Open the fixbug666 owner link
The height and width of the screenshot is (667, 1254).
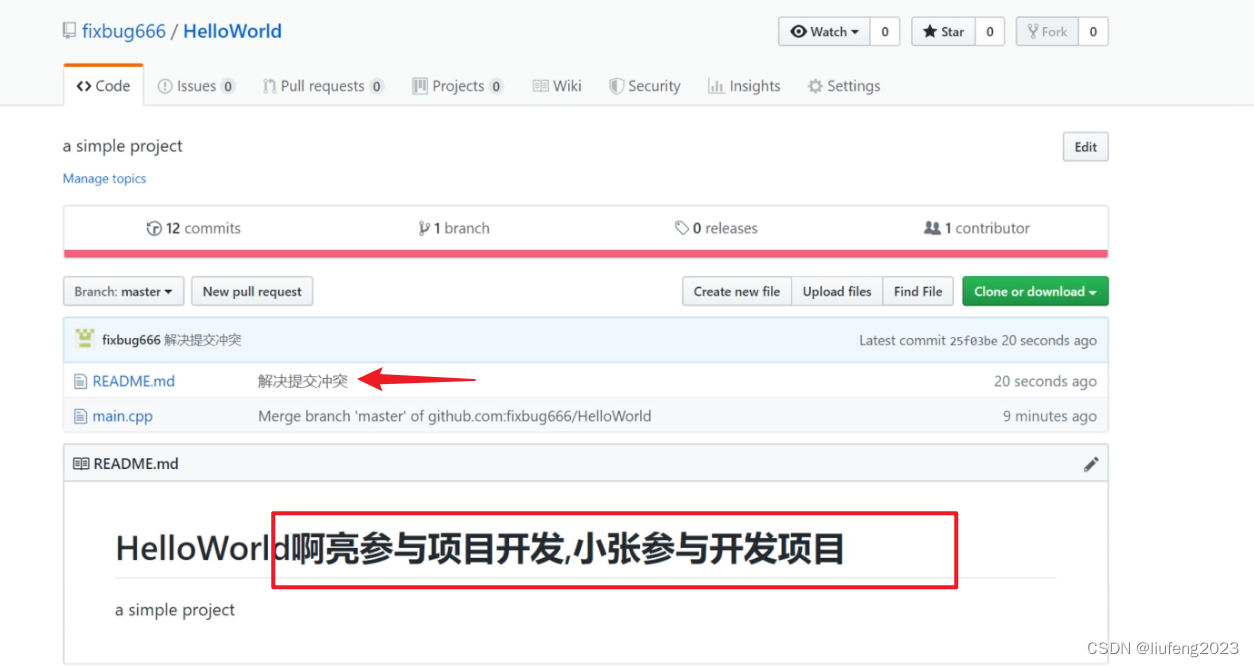(124, 31)
